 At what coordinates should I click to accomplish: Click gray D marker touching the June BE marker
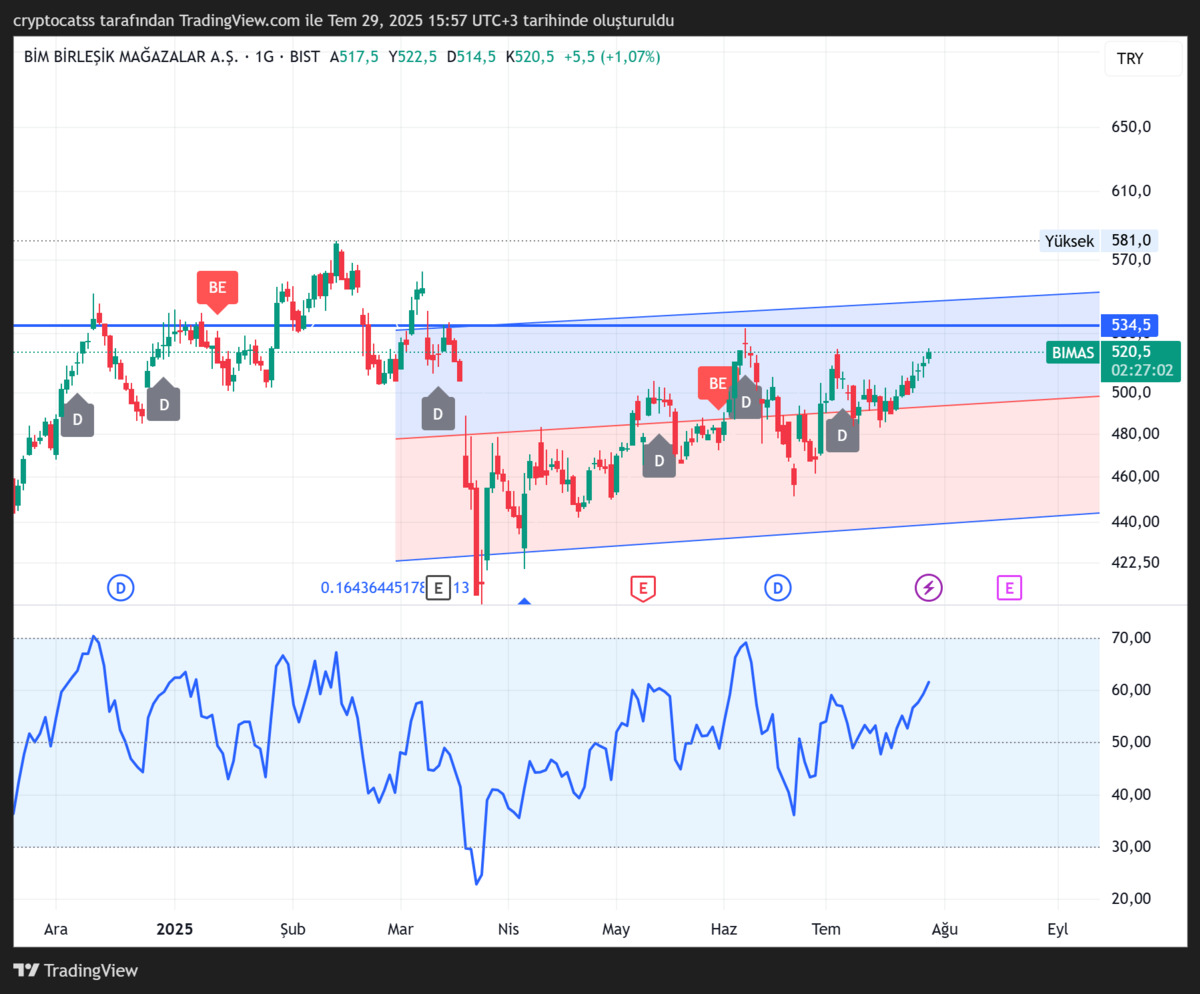point(745,398)
